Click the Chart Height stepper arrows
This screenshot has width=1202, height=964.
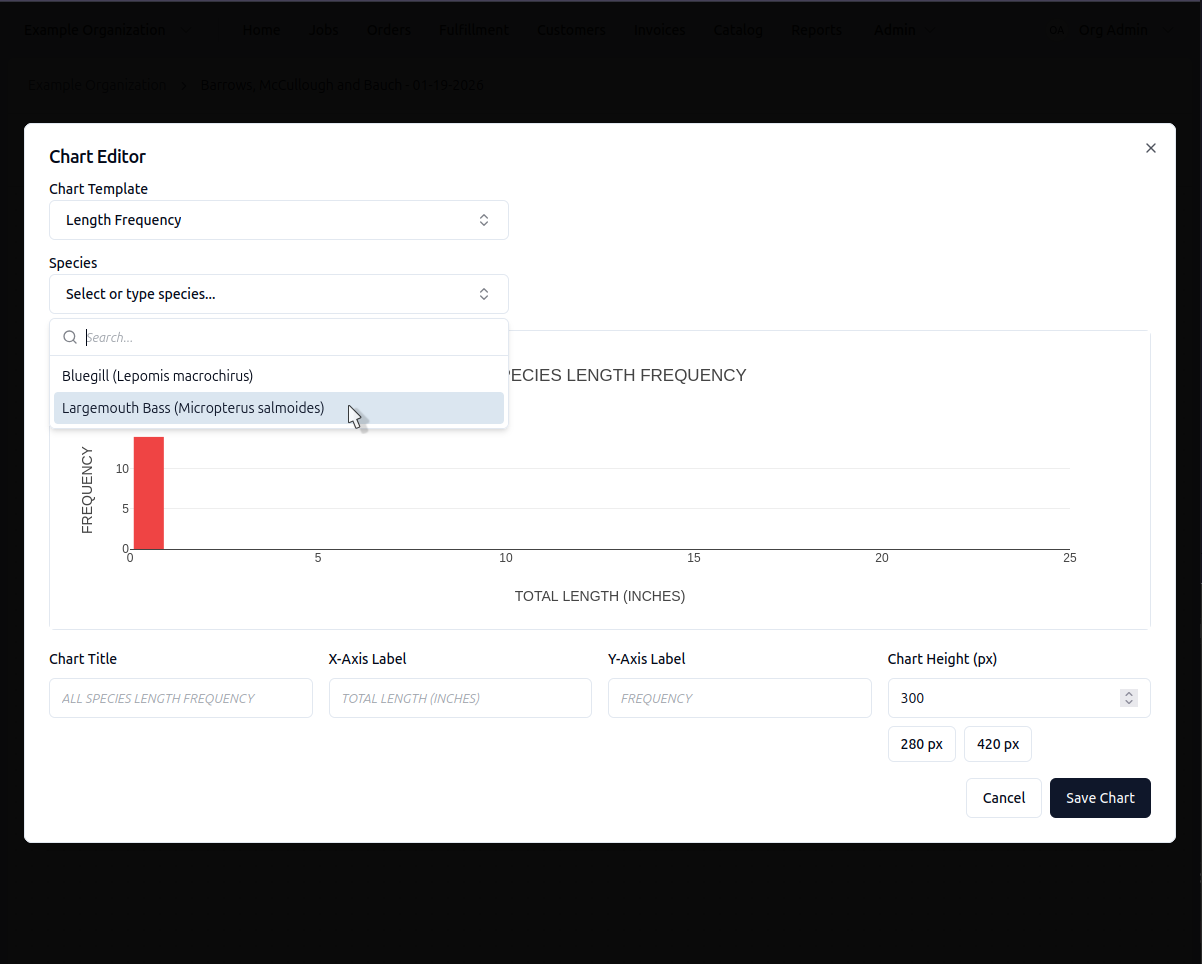[1129, 698]
